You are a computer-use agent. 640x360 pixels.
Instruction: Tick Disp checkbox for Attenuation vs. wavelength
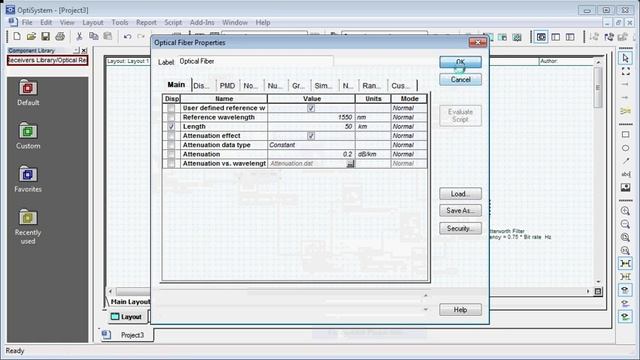point(171,163)
